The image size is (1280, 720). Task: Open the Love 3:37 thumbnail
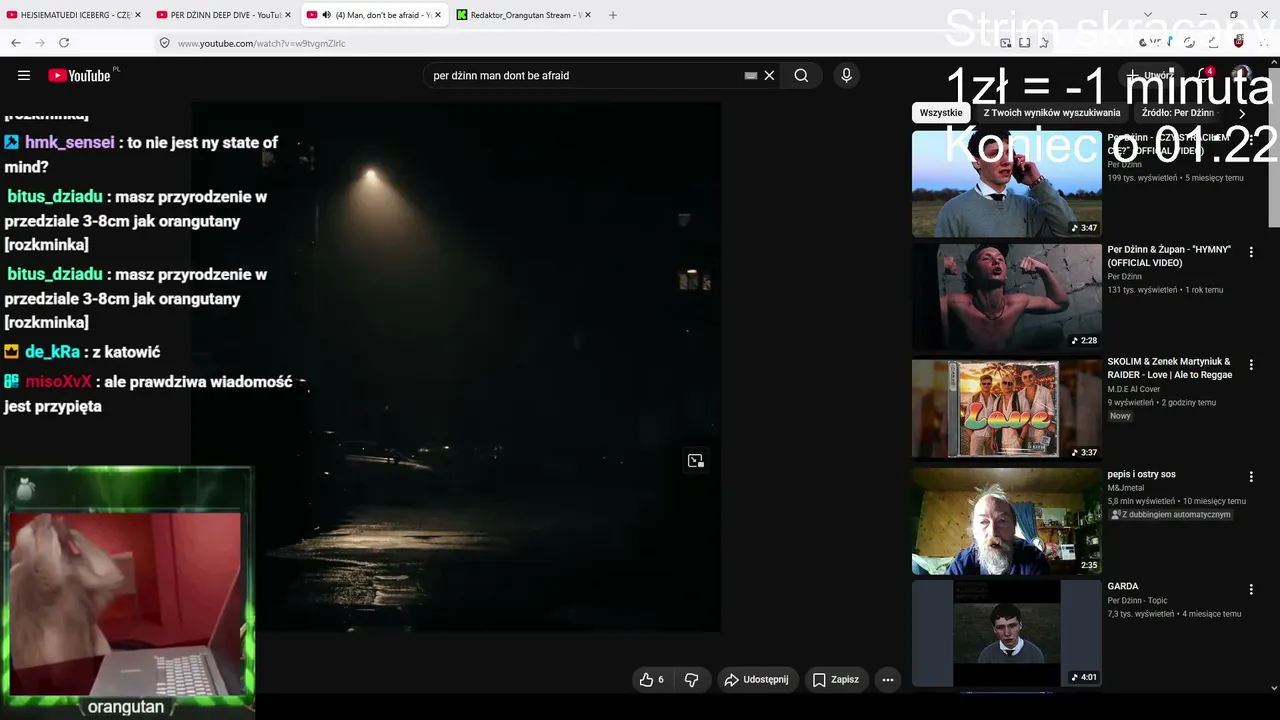point(1007,409)
